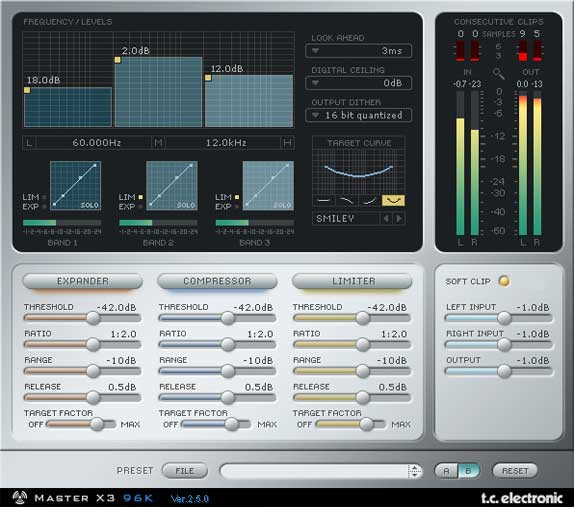Open the Digital Ceiling dropdown
Viewport: 574px width, 507px height.
point(358,83)
